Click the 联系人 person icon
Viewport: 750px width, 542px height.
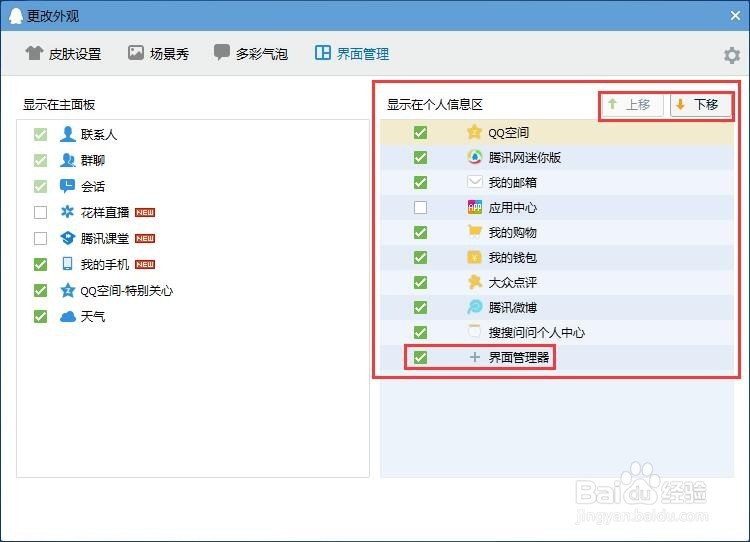tap(67, 134)
